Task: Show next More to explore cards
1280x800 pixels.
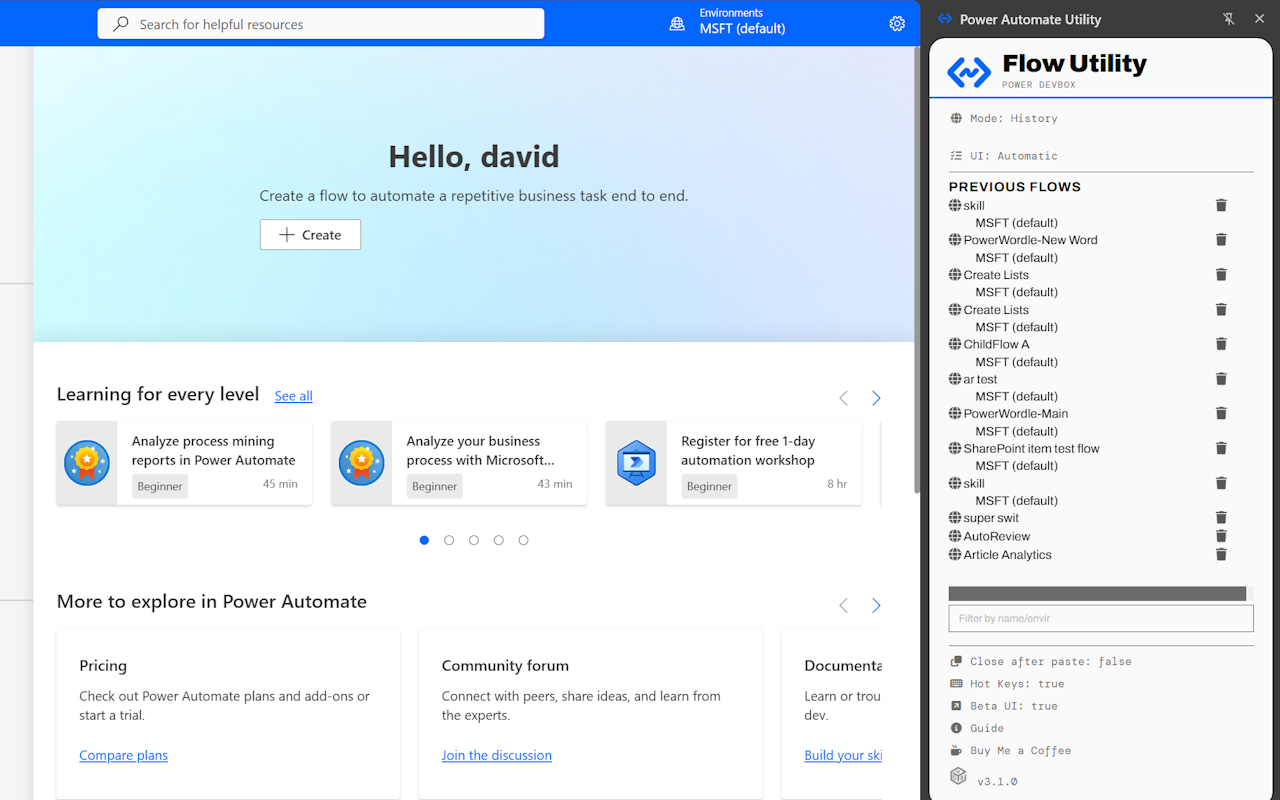Action: pyautogui.click(x=876, y=605)
